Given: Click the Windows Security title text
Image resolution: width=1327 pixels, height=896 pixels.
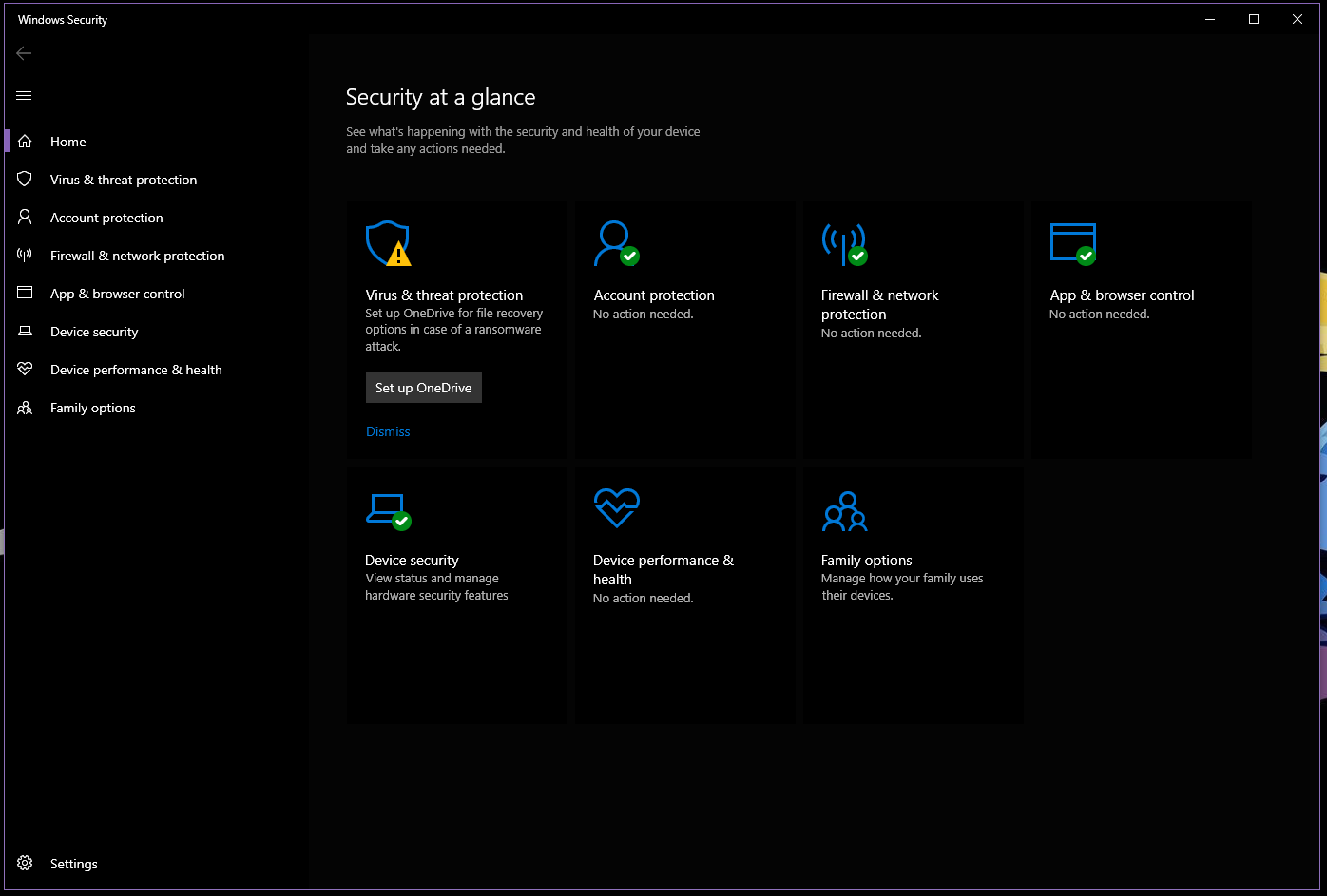Looking at the screenshot, I should pyautogui.click(x=63, y=20).
